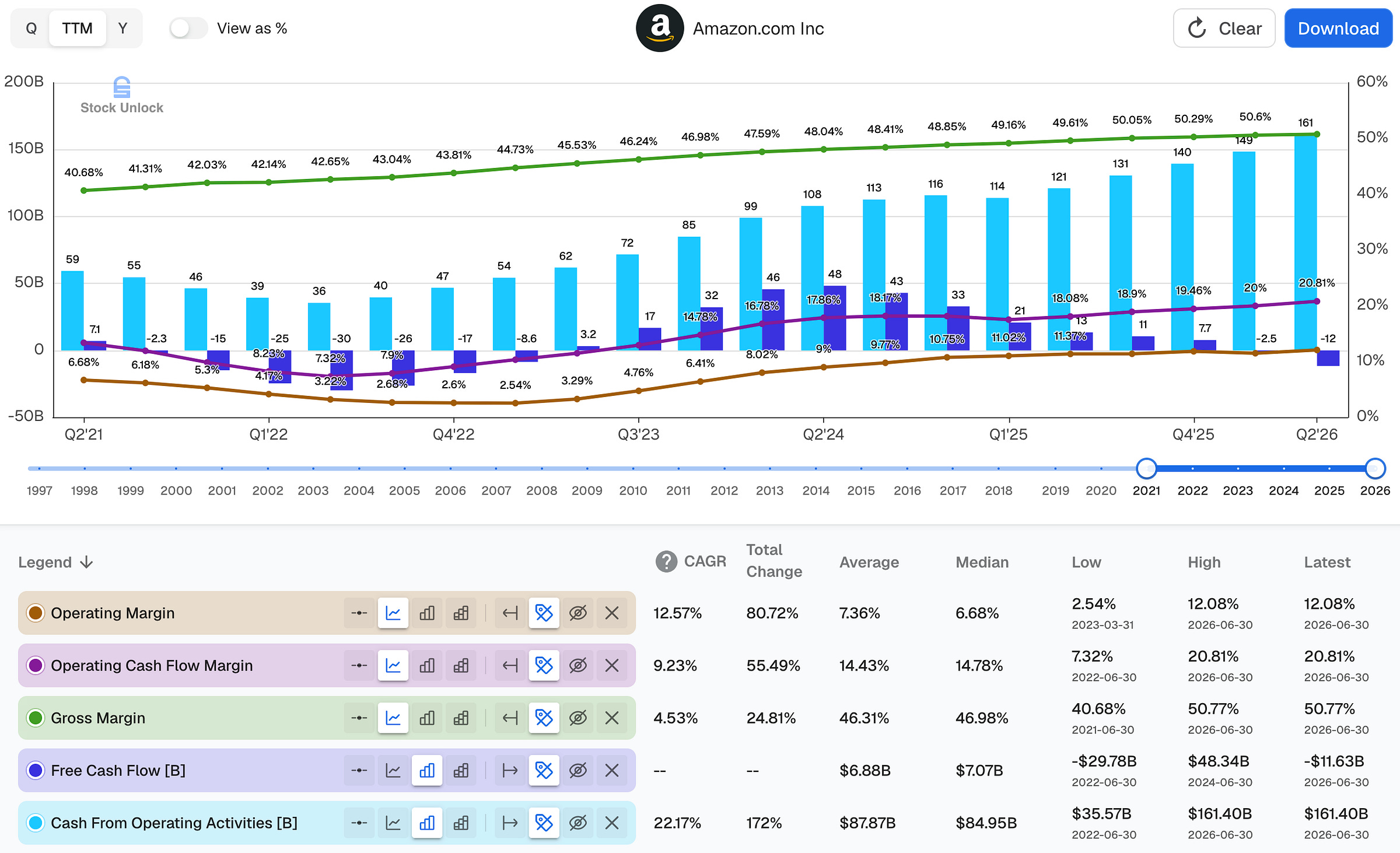The height and width of the screenshot is (853, 1400).
Task: Download the chart data
Action: (1338, 28)
